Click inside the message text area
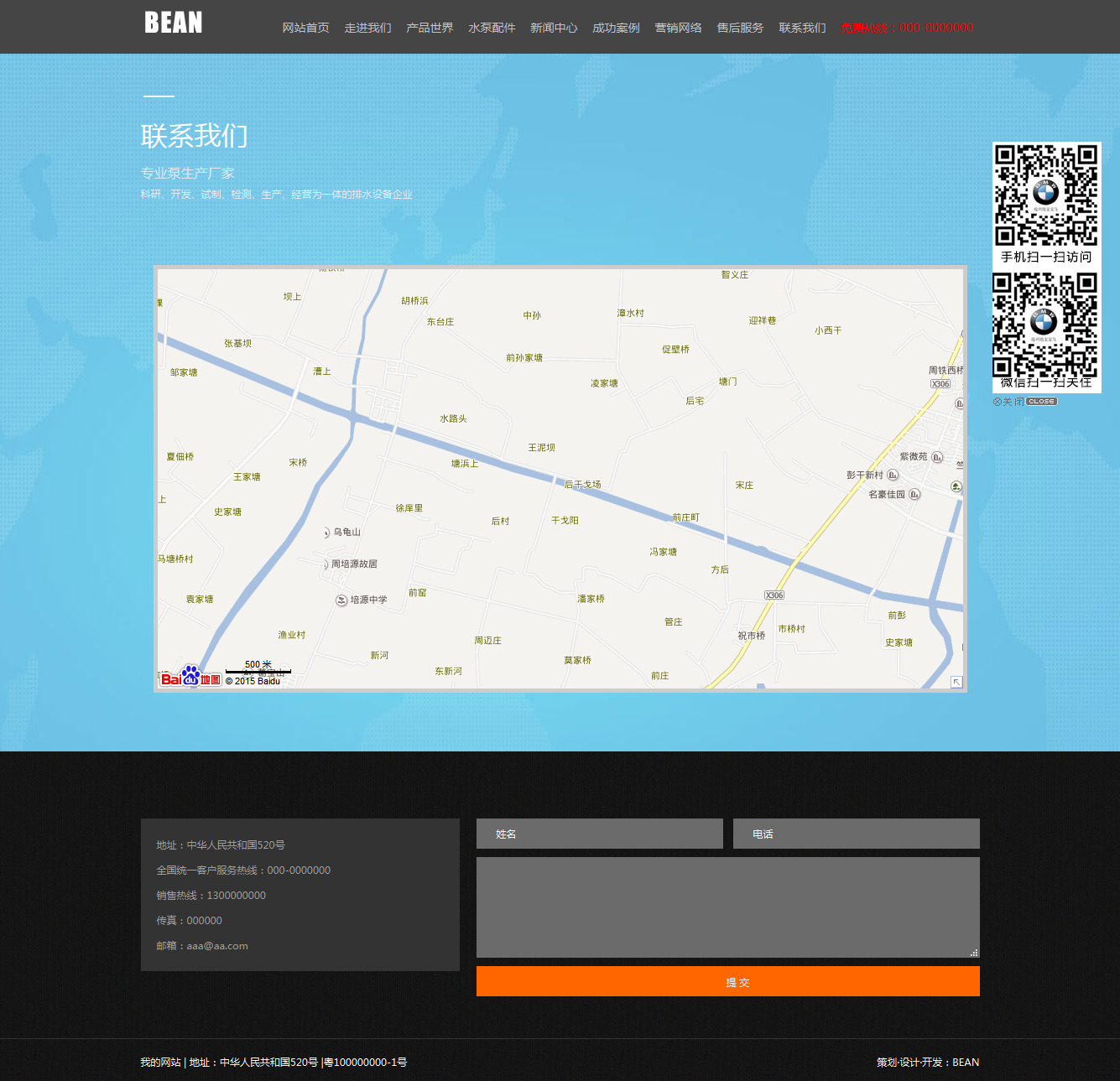Viewport: 1120px width, 1081px height. point(727,907)
